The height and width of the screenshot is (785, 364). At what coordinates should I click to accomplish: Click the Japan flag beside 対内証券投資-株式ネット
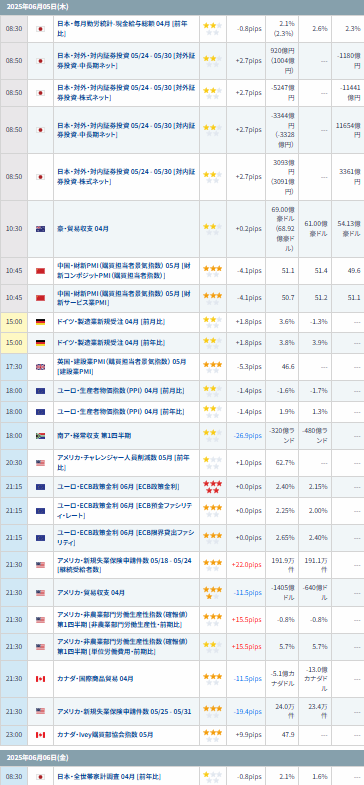(41, 177)
